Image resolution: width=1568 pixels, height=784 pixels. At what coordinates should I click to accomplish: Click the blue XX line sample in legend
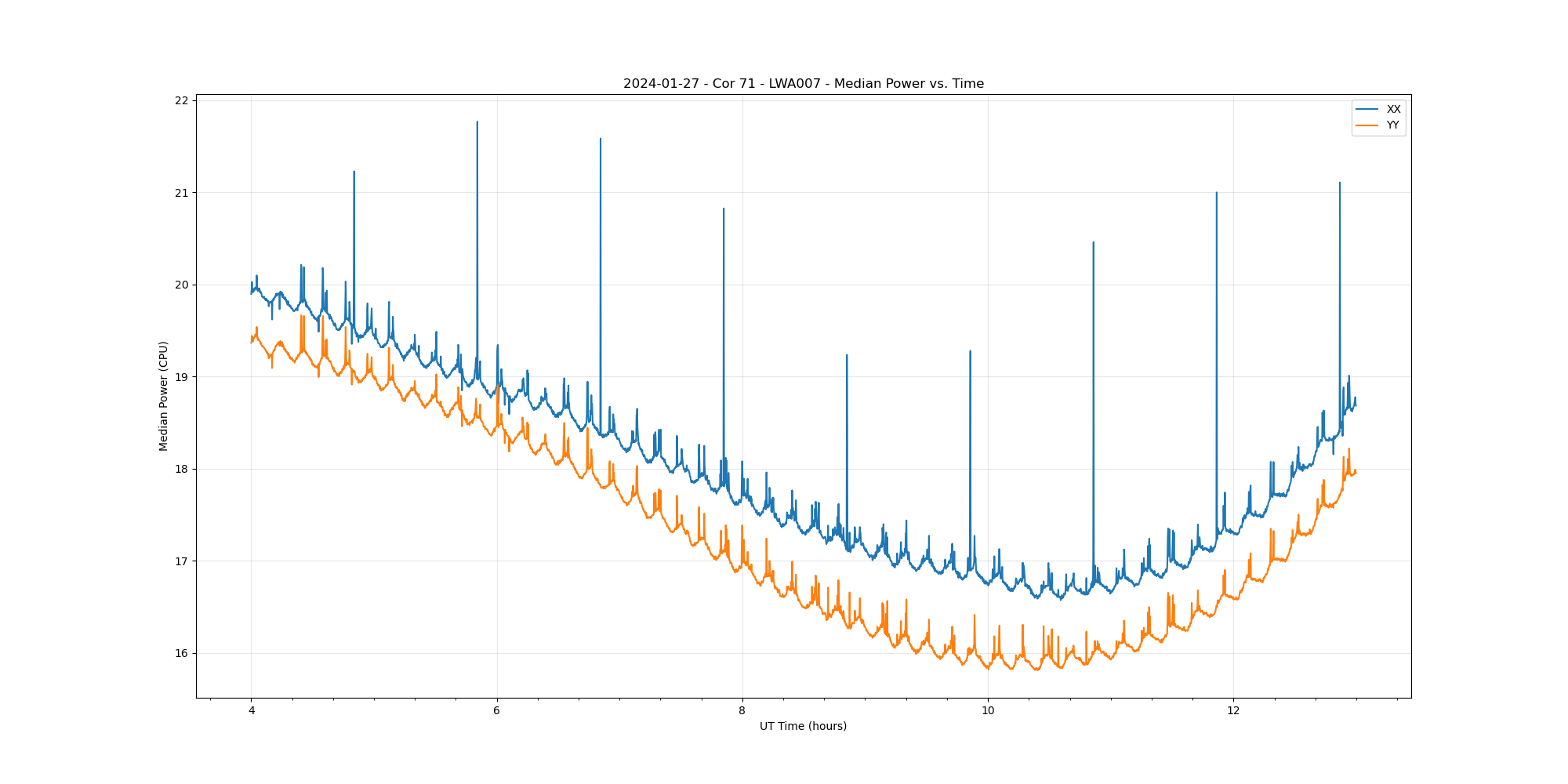1367,110
